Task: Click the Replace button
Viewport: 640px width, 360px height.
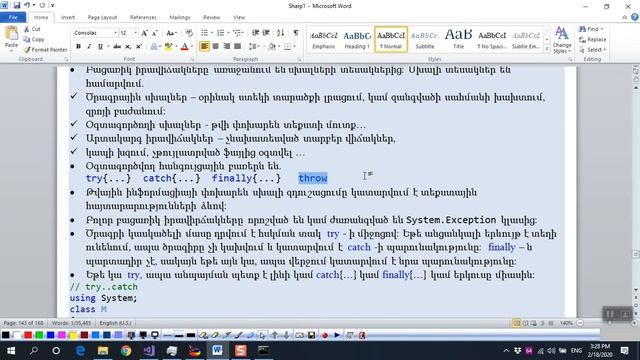Action: tap(593, 40)
